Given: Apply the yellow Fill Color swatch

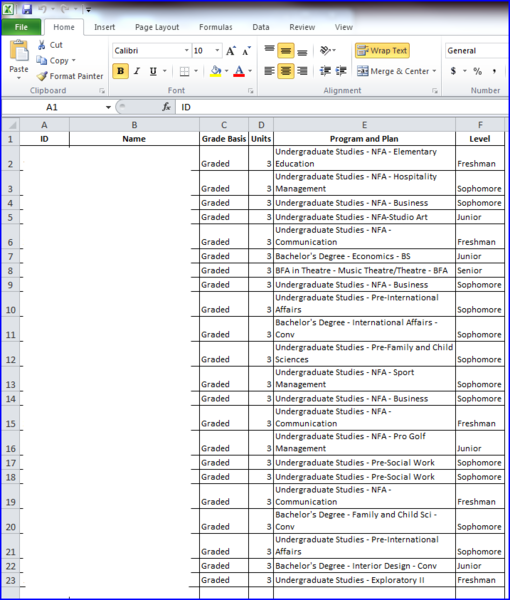Looking at the screenshot, I should [x=216, y=71].
